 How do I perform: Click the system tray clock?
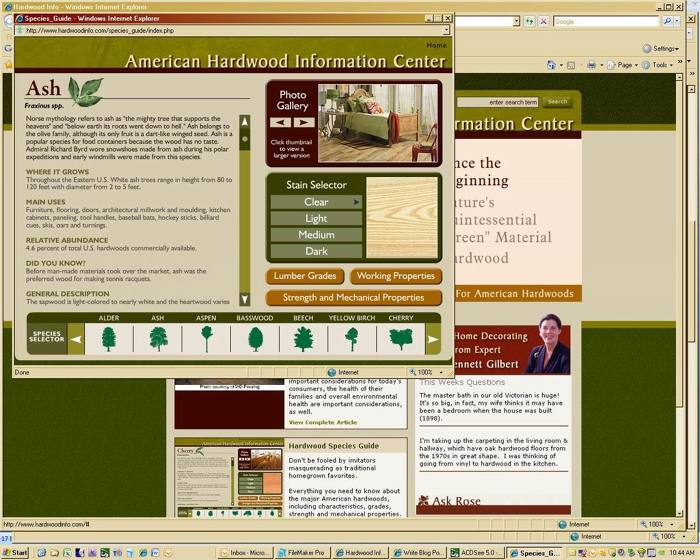click(682, 553)
